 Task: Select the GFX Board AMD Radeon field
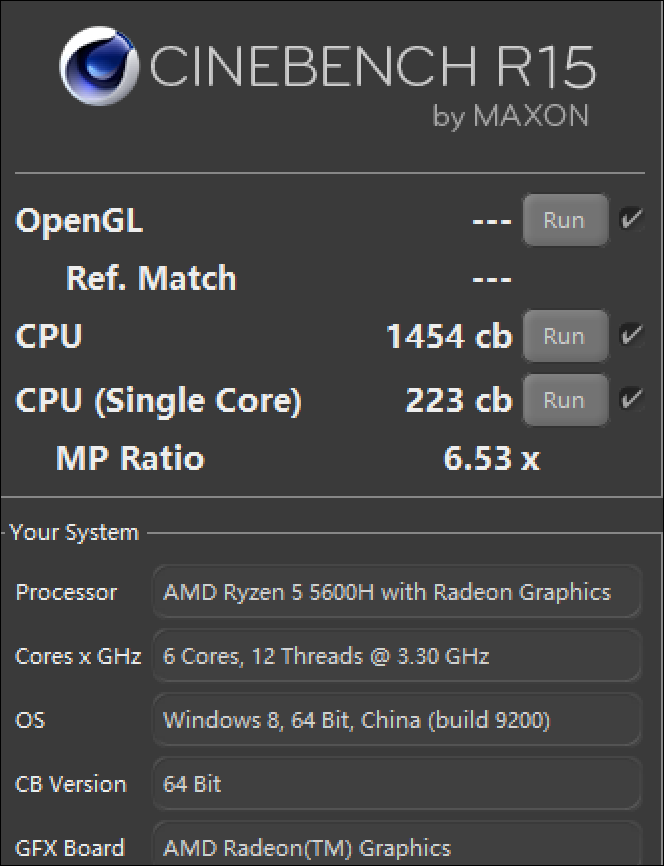pyautogui.click(x=396, y=846)
